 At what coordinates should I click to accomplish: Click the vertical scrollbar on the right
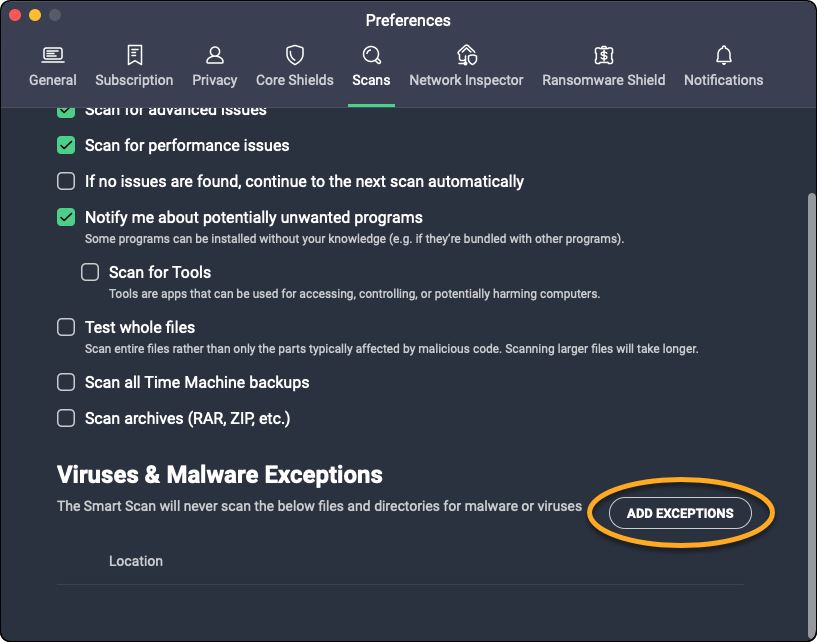[810, 400]
